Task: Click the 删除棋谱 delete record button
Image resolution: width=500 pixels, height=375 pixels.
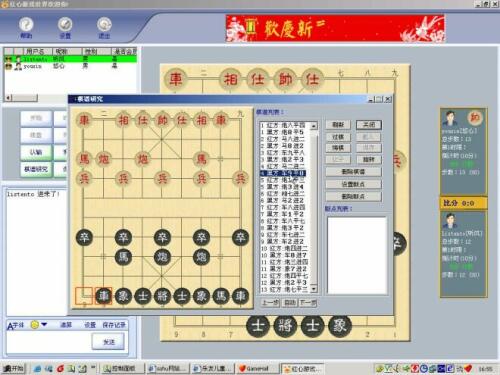Action: tap(353, 172)
